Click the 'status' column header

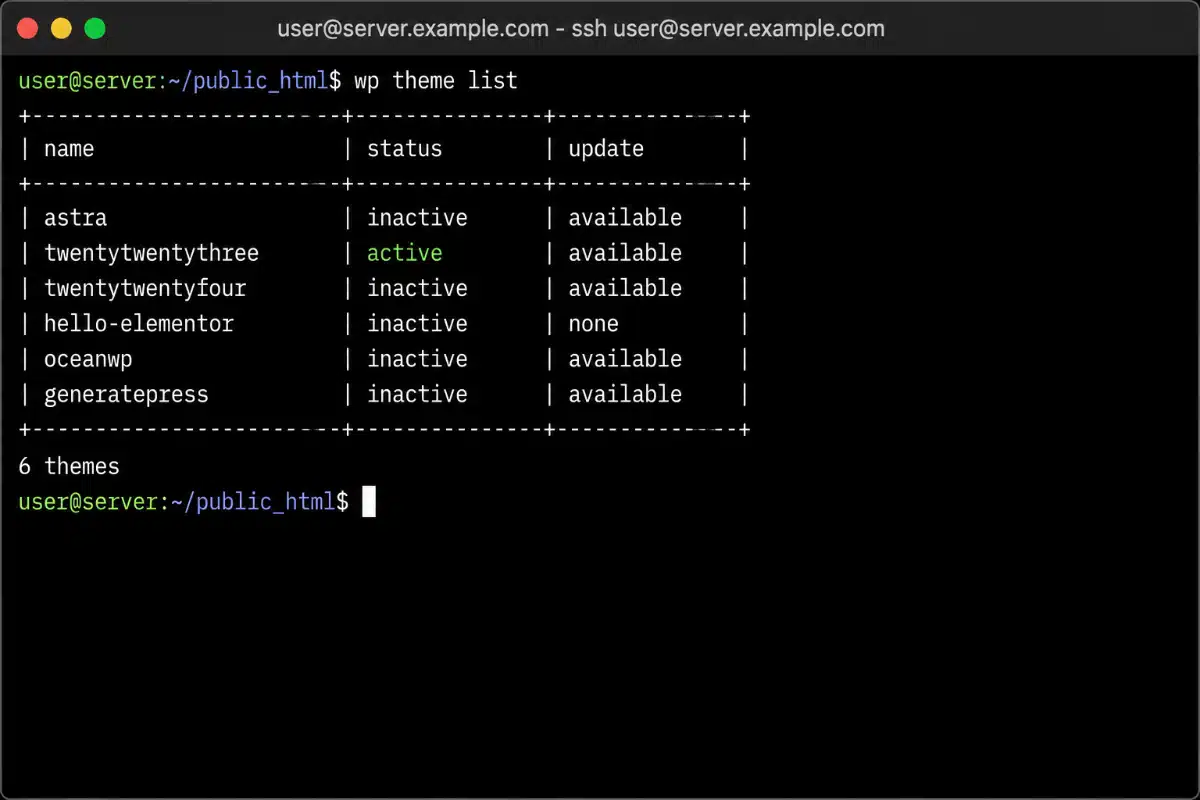point(404,149)
